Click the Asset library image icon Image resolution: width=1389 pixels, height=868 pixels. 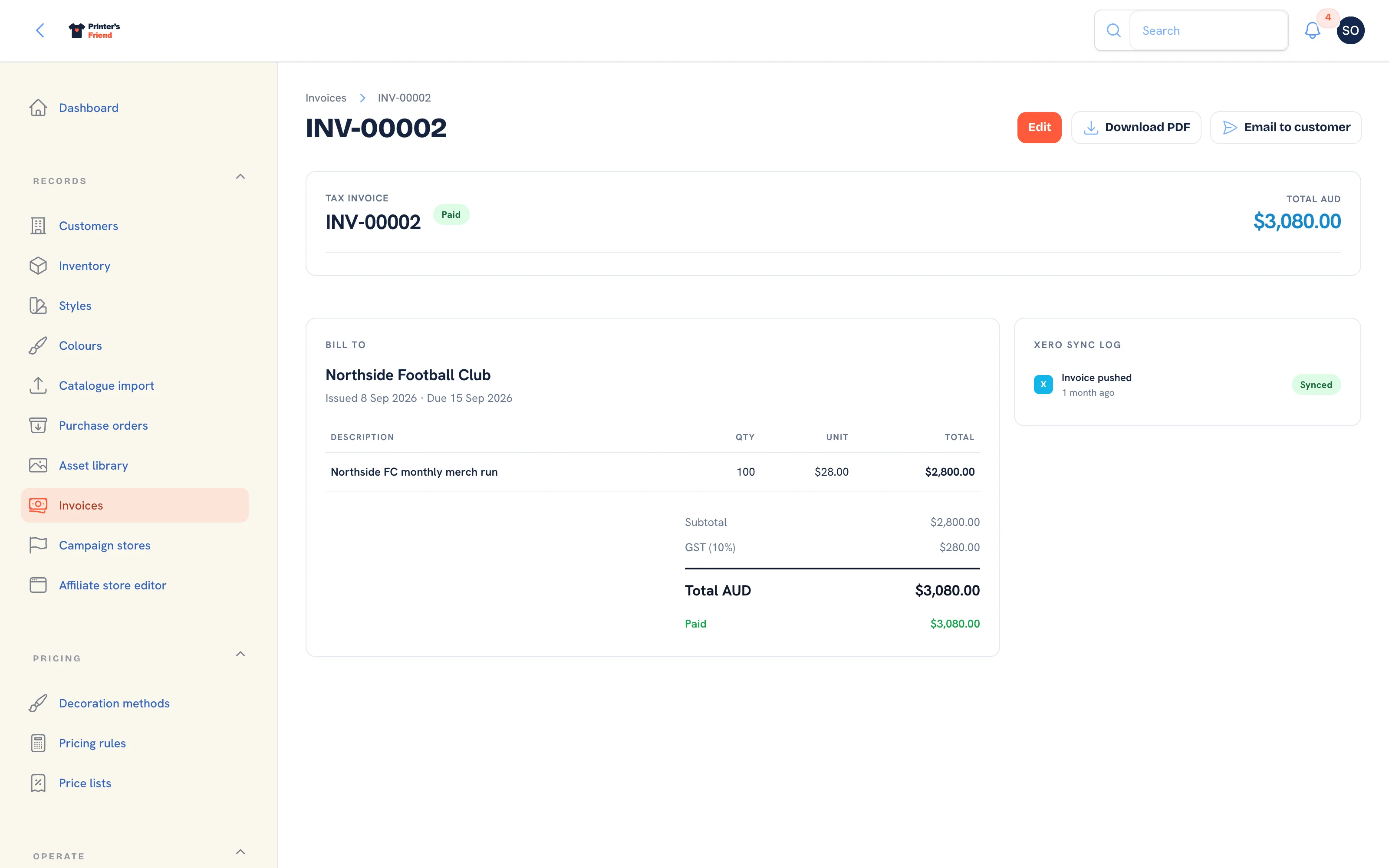tap(38, 465)
